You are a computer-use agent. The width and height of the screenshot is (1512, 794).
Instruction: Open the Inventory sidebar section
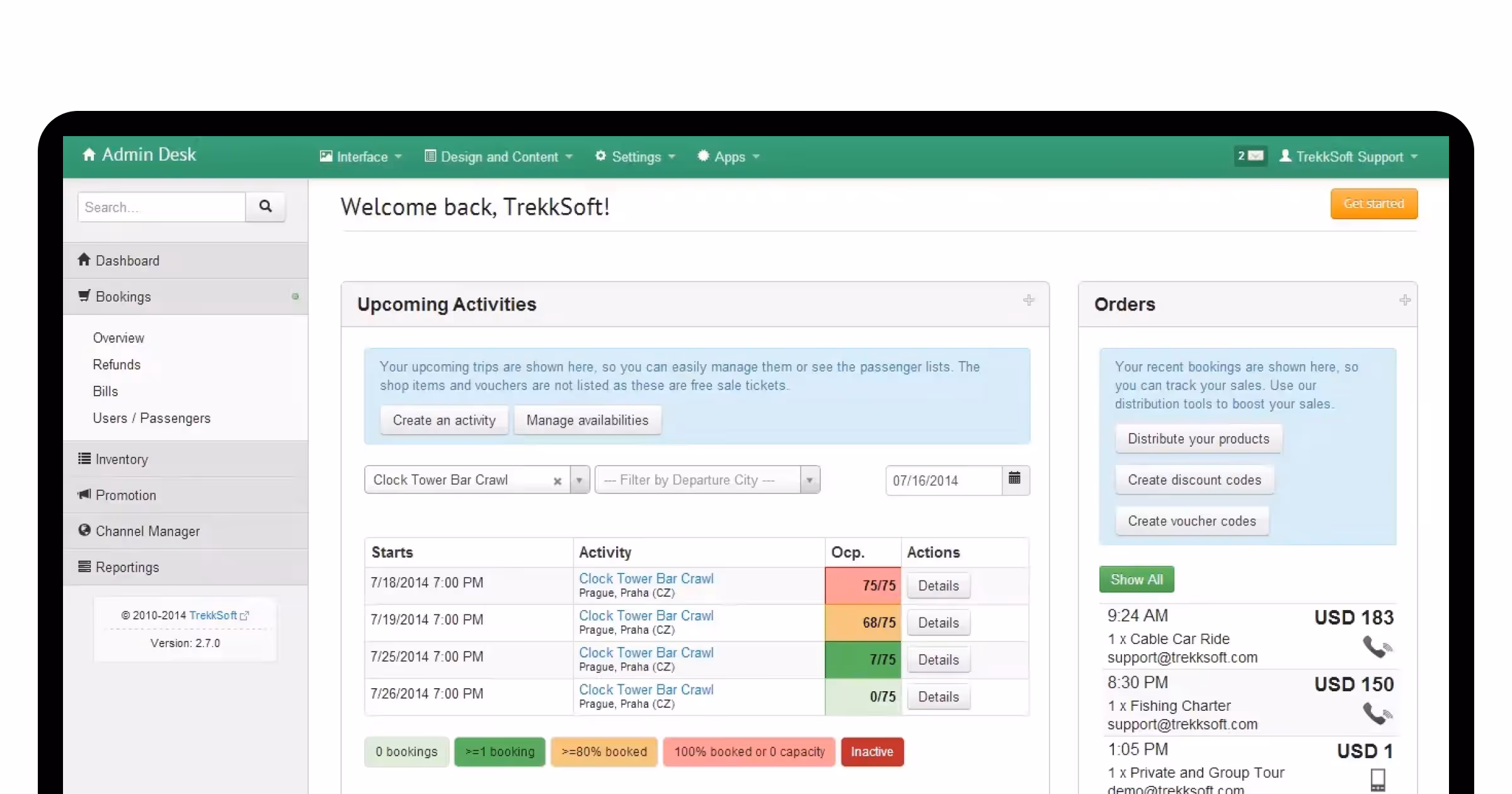pyautogui.click(x=122, y=459)
